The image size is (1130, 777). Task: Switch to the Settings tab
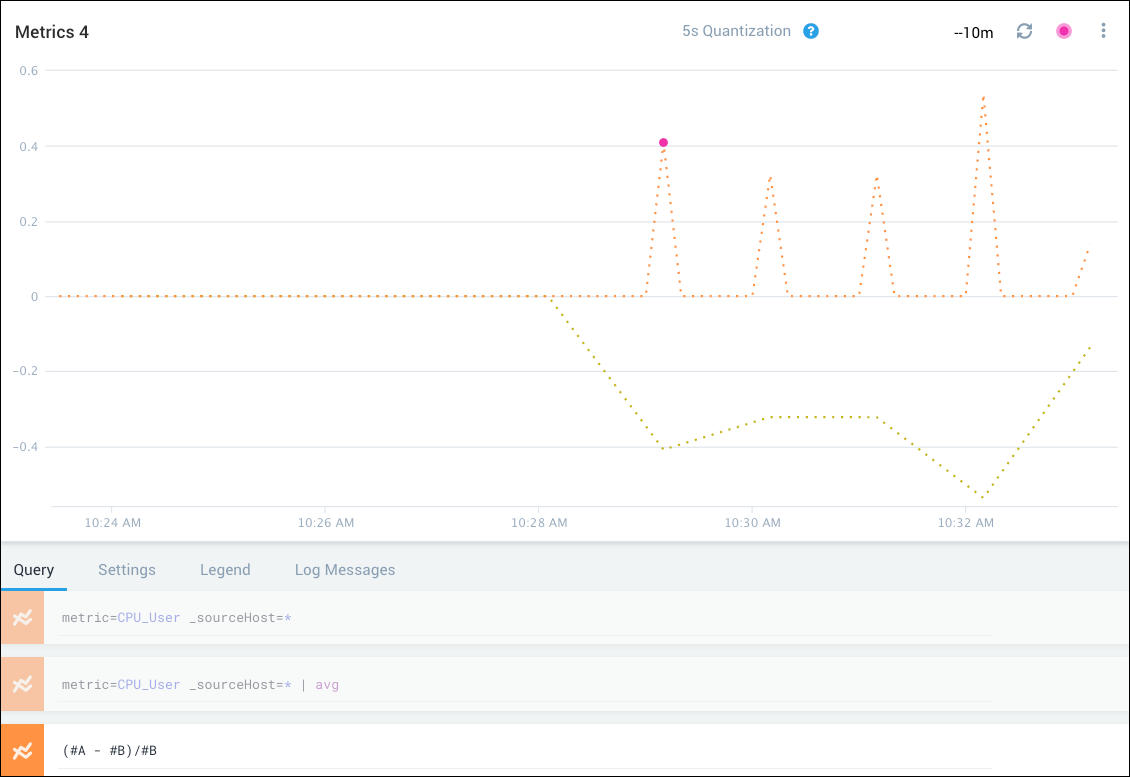point(127,570)
